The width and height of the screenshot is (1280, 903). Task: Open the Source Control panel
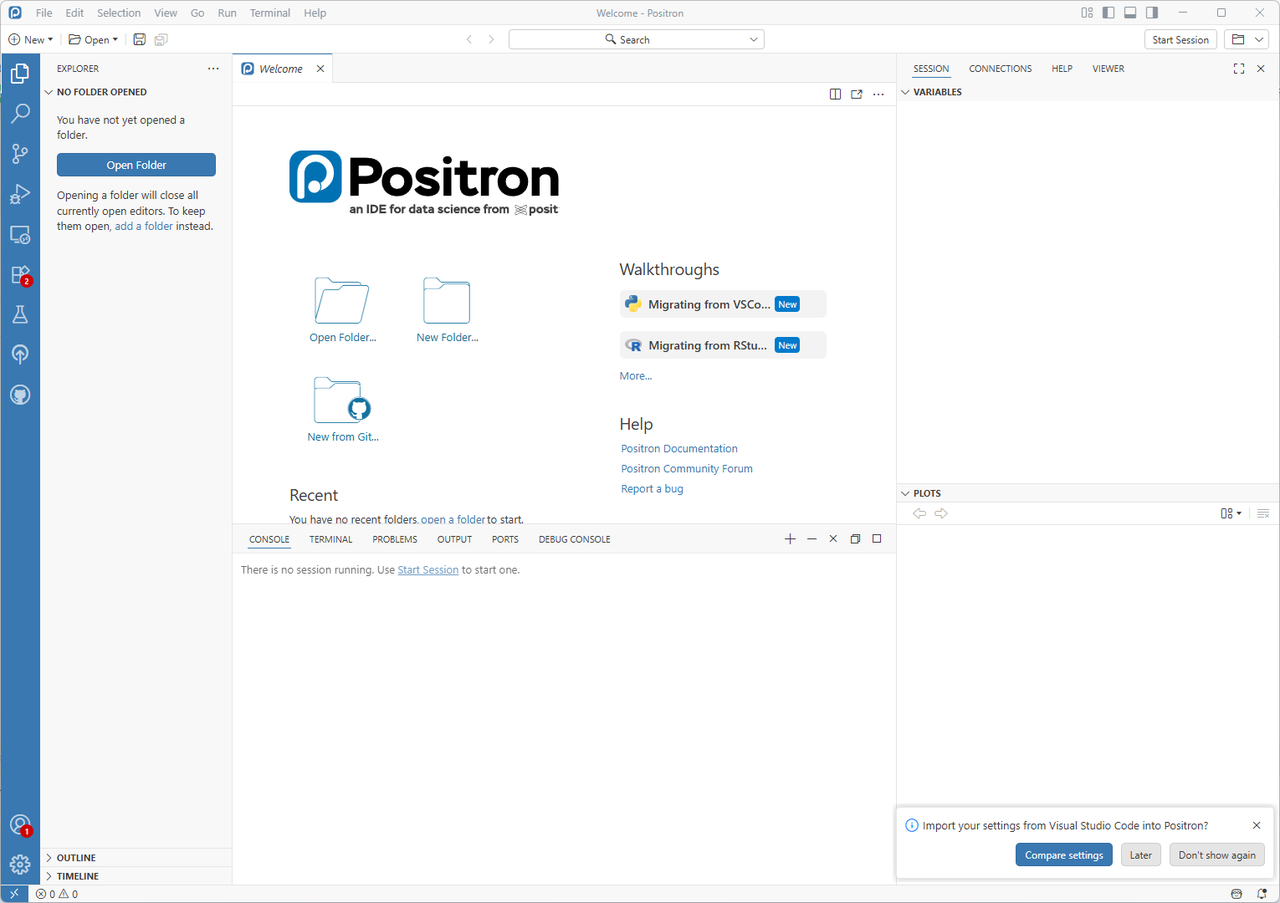20,153
